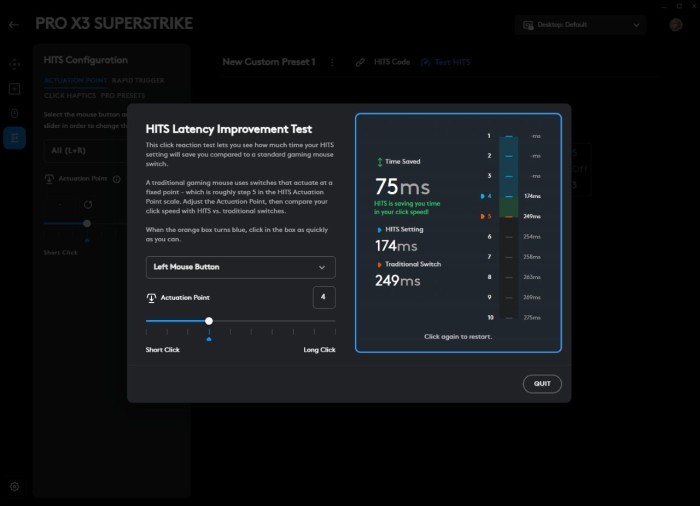Click the settings gear icon in the sidebar
The width and height of the screenshot is (700, 506).
pyautogui.click(x=14, y=486)
